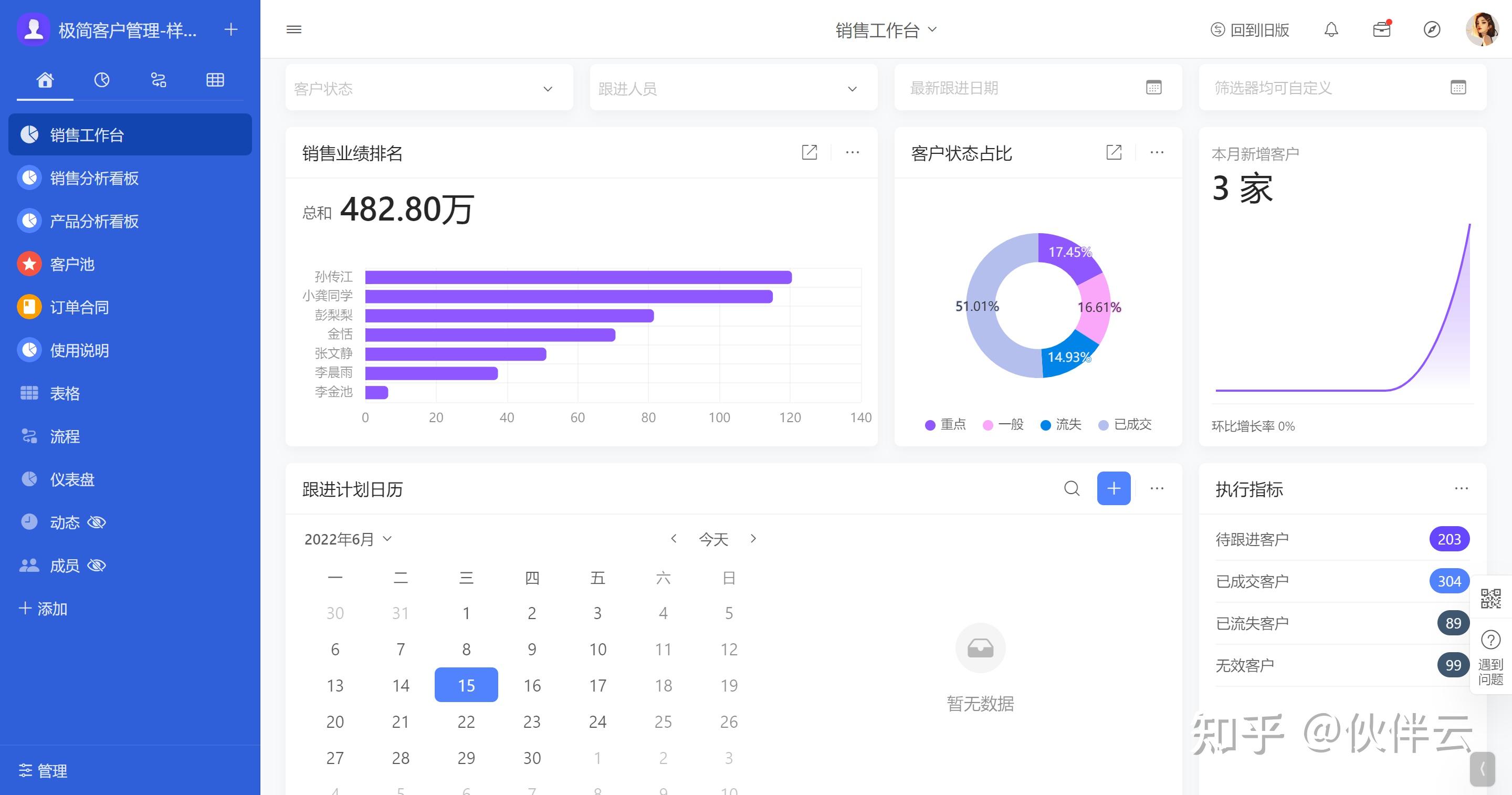Toggle eye visibility icon next to 成员

pos(96,566)
